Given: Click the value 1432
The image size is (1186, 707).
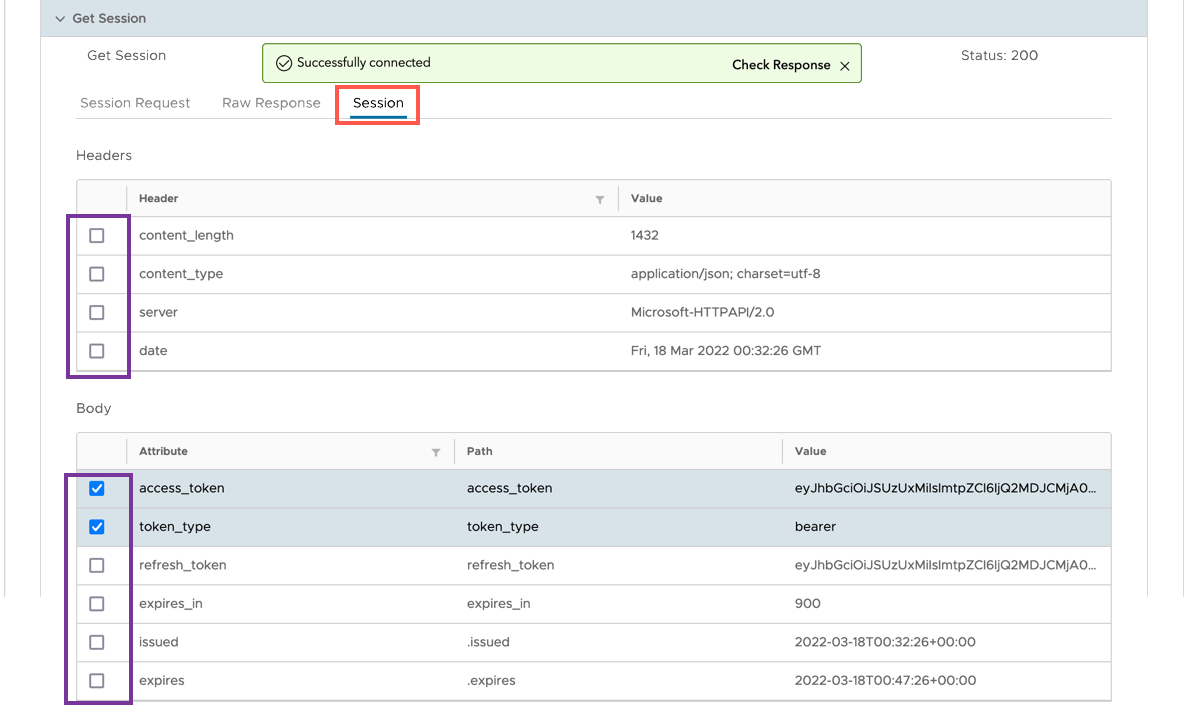Looking at the screenshot, I should 644,235.
